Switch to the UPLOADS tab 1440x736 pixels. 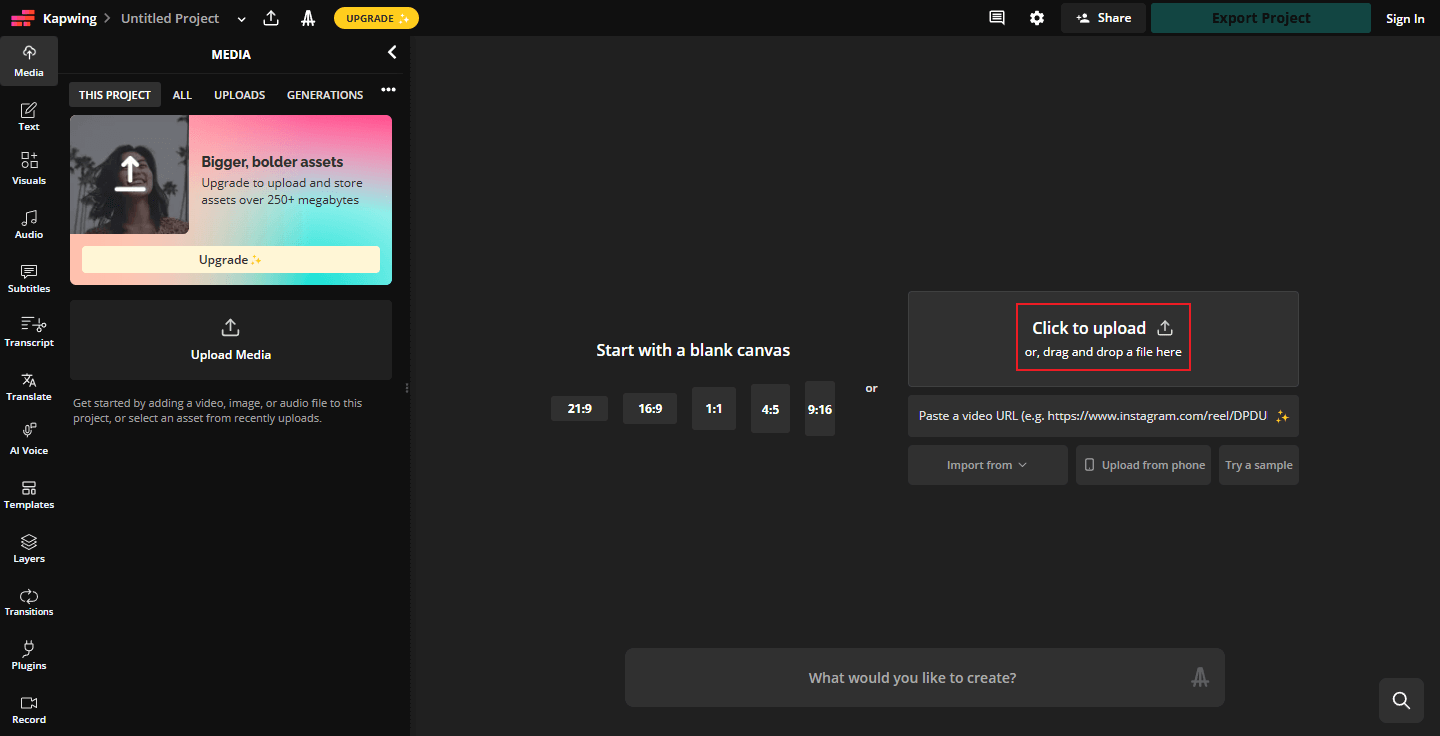click(239, 94)
